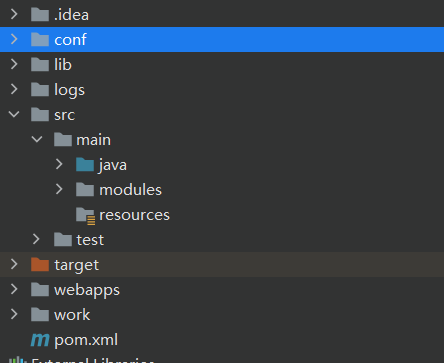Expand the java folder arrow
The height and width of the screenshot is (363, 444).
[59, 164]
